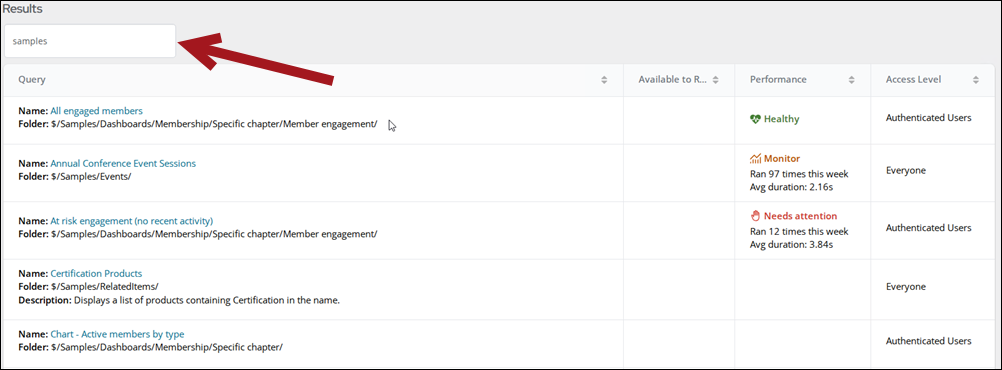Open Annual Conference Event Sessions query
Viewport: 1002px width, 370px height.
click(123, 164)
